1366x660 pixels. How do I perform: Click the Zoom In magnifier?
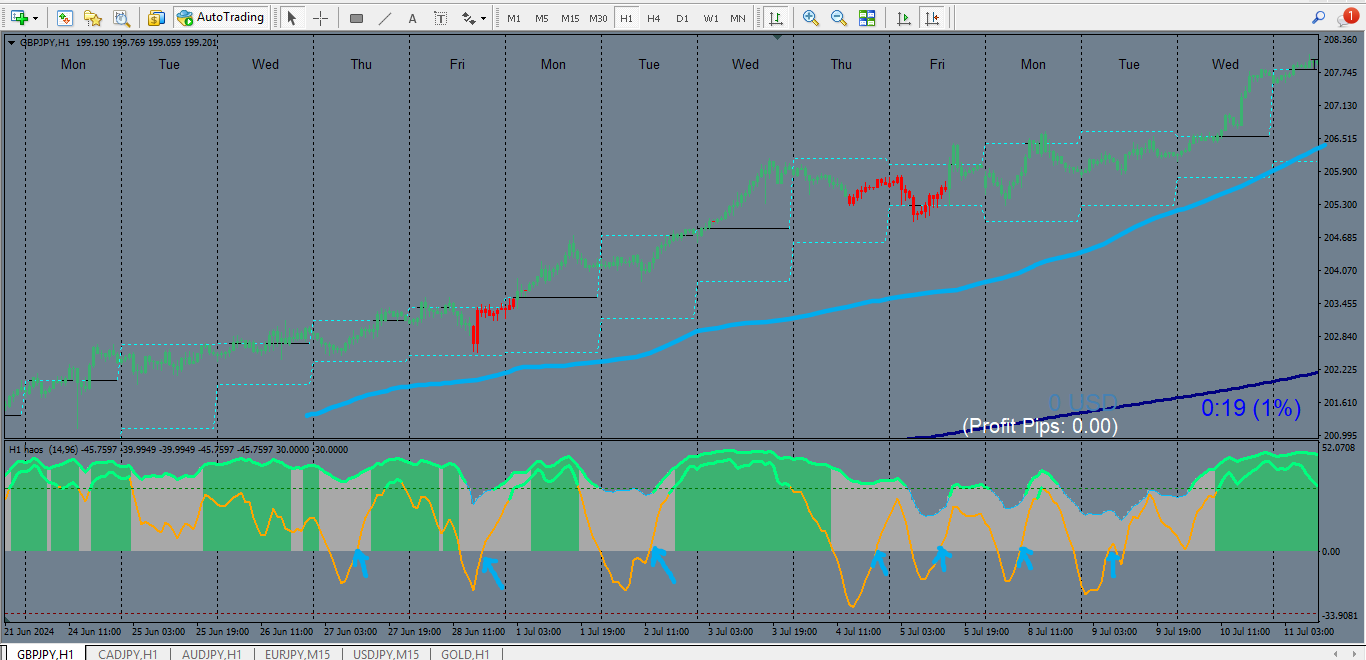tap(811, 18)
